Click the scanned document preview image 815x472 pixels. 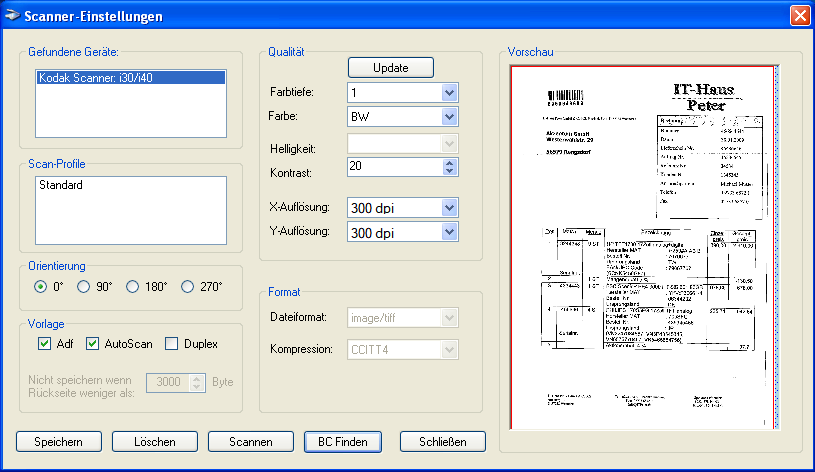[645, 247]
